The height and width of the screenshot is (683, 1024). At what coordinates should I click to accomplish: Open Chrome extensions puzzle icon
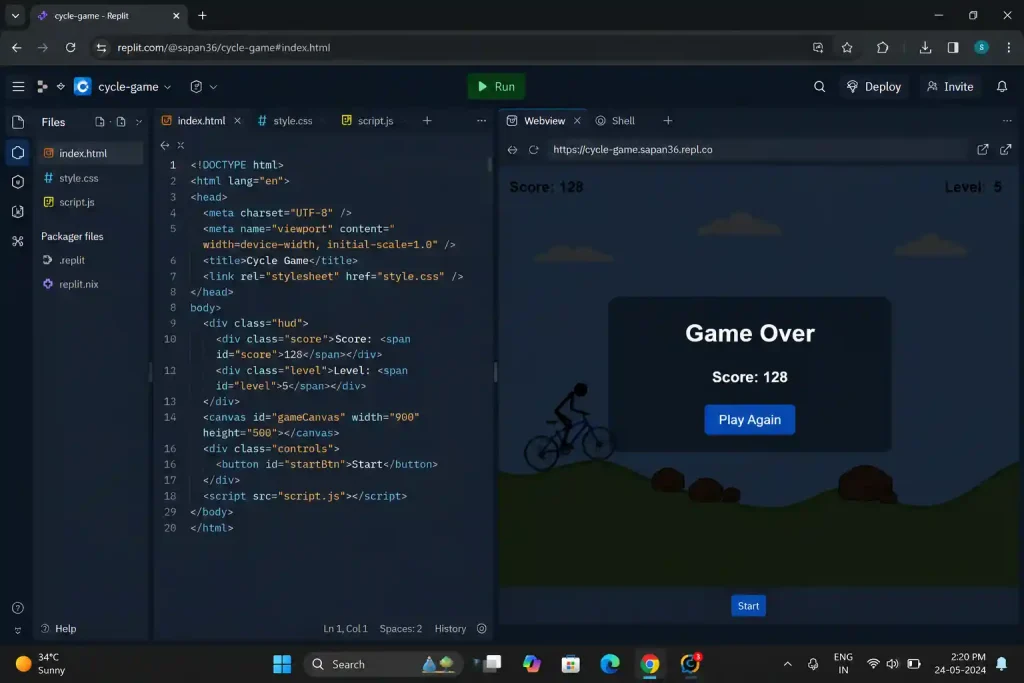(x=882, y=48)
